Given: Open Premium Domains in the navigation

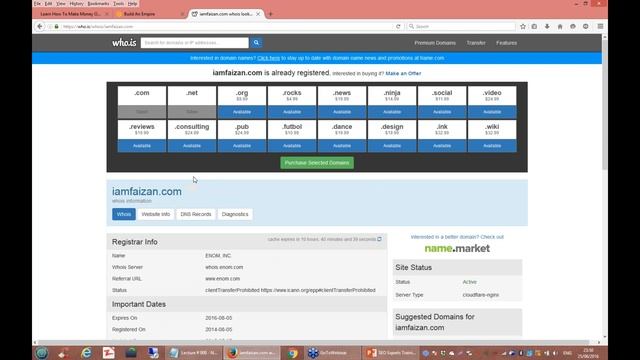Looking at the screenshot, I should click(435, 43).
